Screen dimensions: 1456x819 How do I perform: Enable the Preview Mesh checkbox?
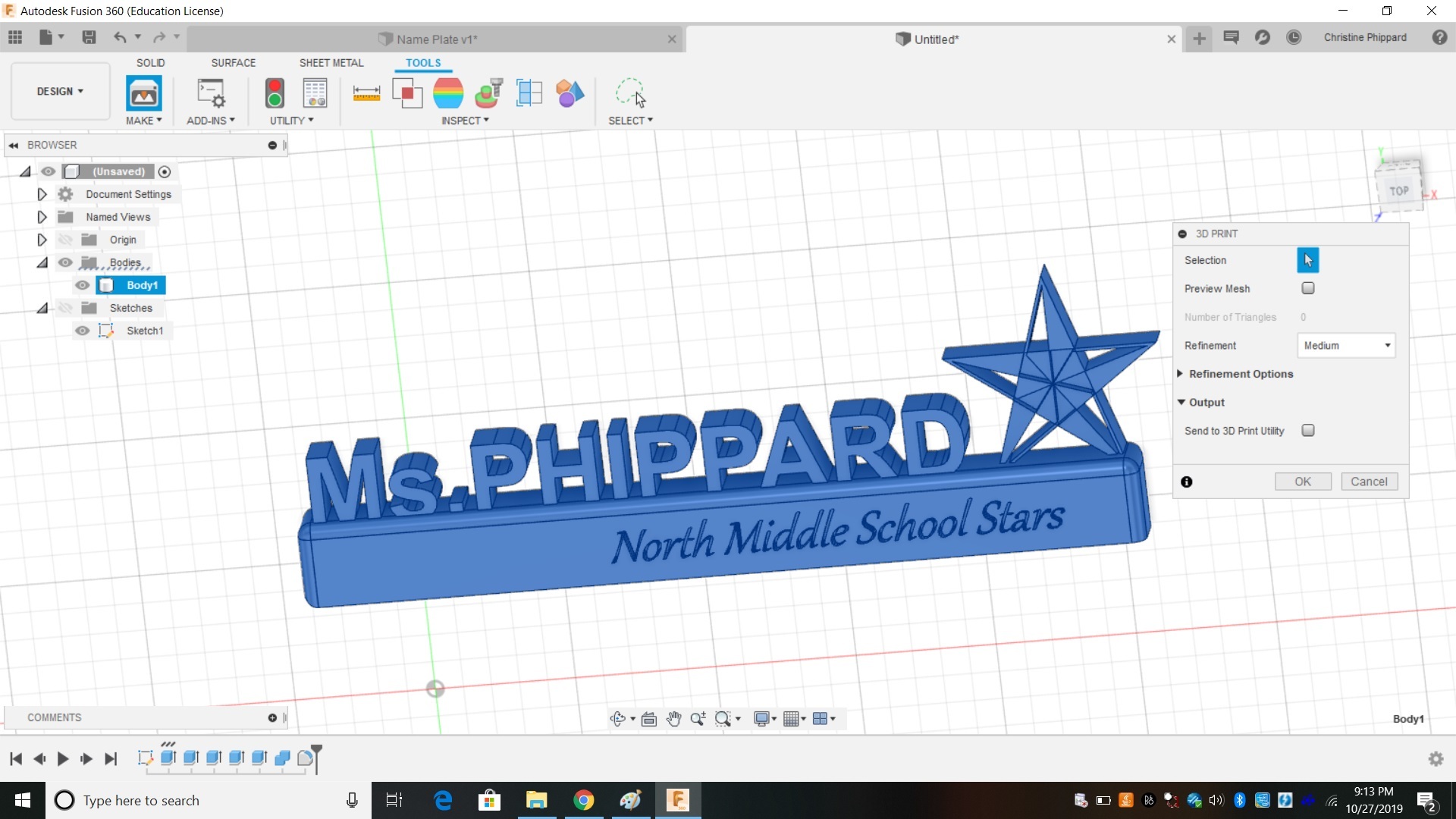[x=1308, y=288]
